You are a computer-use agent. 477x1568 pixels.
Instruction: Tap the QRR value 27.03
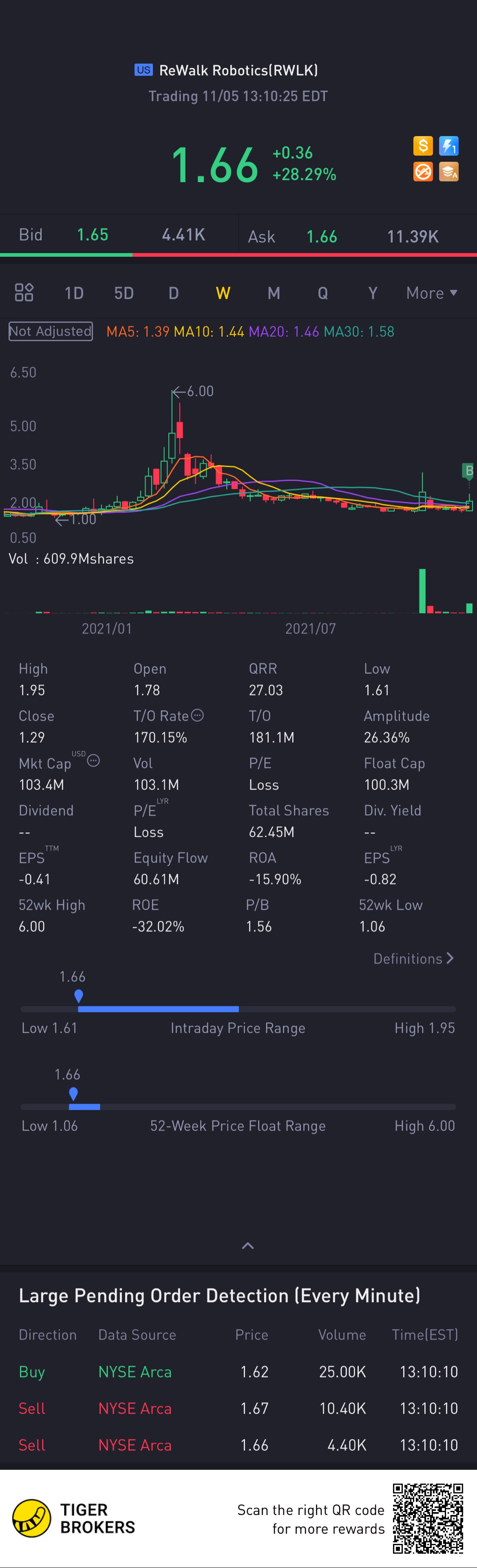[x=265, y=690]
